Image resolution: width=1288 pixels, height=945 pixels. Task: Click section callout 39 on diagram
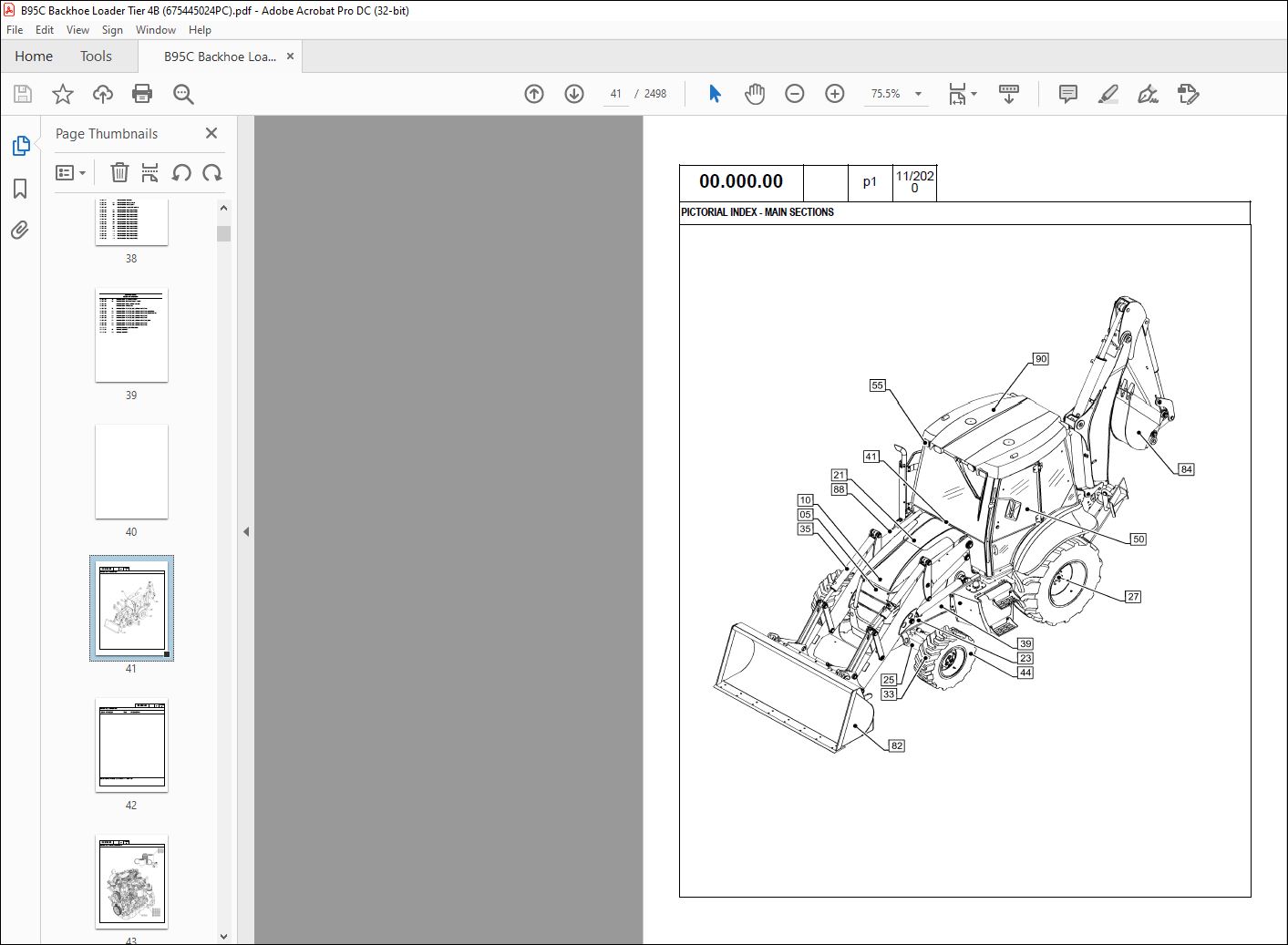tap(1025, 643)
